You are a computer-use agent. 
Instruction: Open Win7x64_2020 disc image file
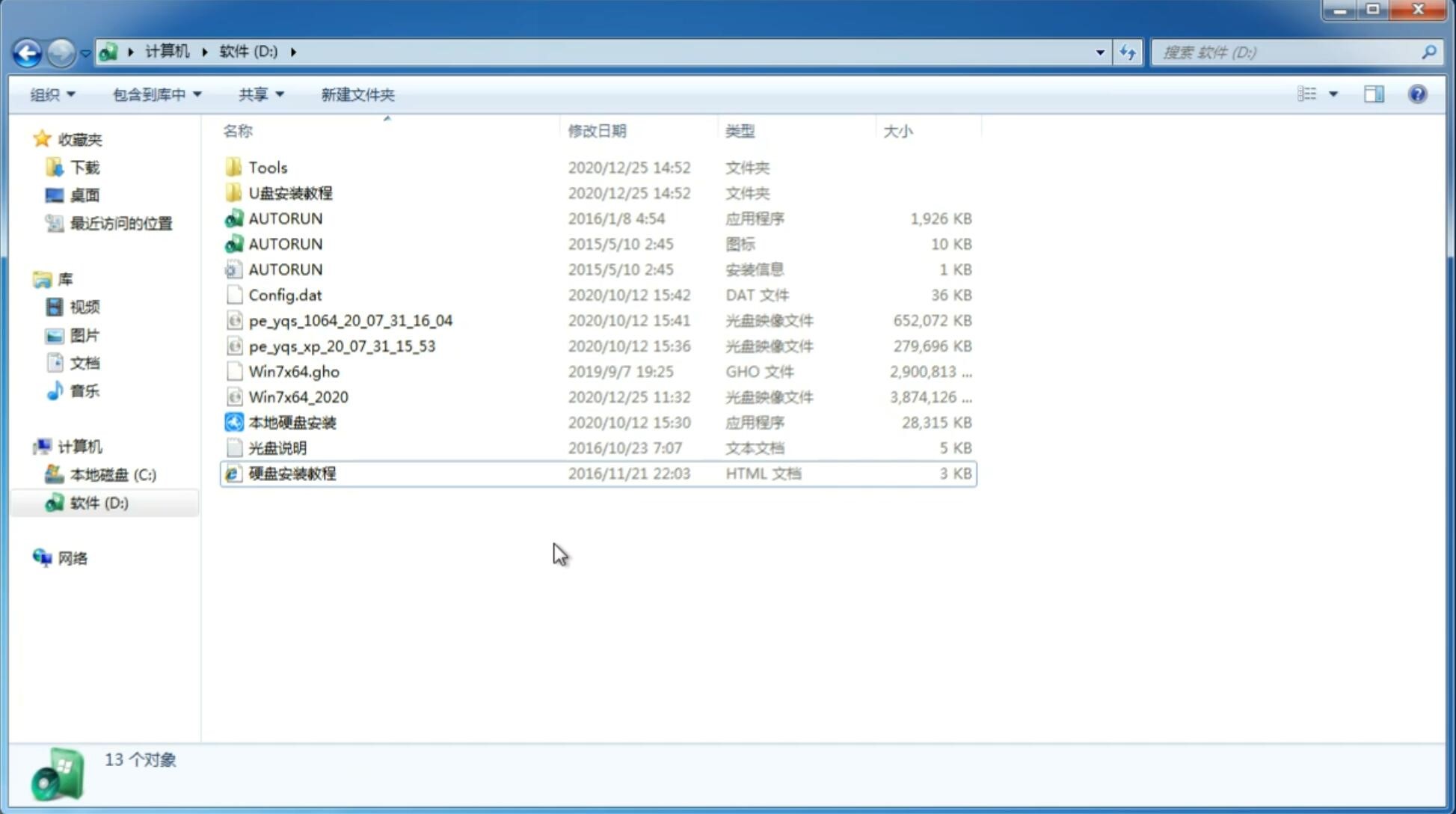point(298,397)
